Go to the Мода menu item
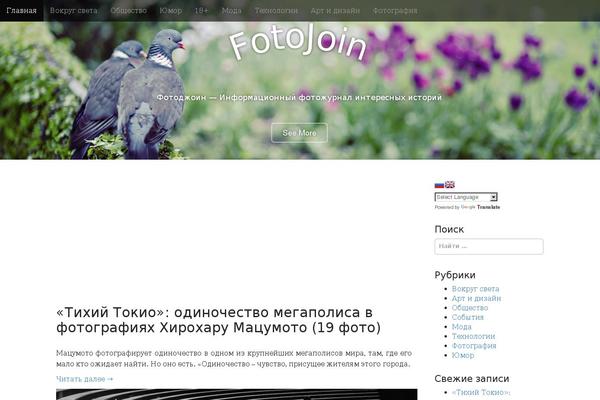The image size is (600, 400). [x=232, y=11]
